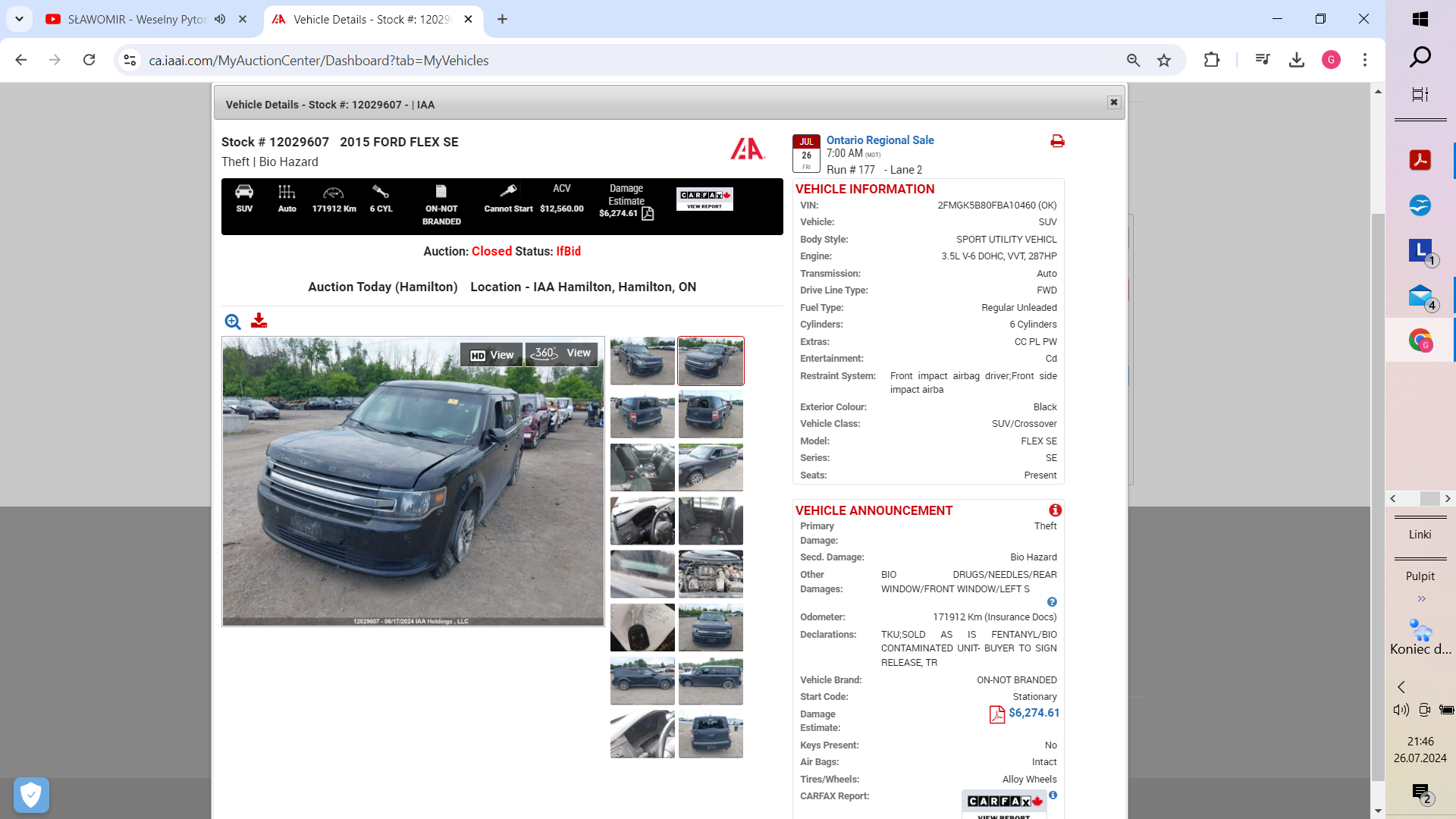Open Task View on the taskbar
This screenshot has height=819, width=1456.
point(1420,95)
